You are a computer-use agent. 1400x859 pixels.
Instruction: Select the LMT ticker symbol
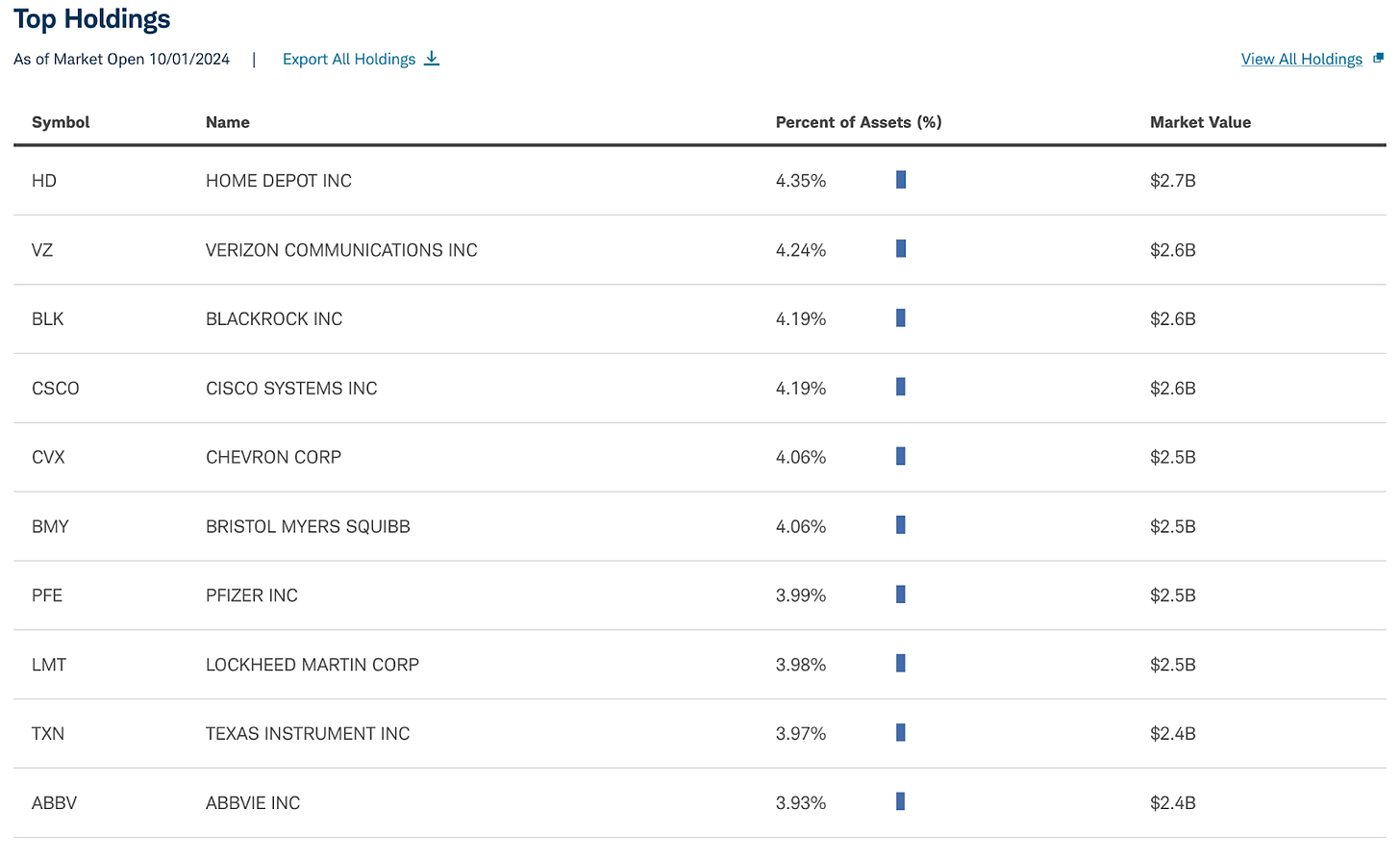click(x=49, y=665)
